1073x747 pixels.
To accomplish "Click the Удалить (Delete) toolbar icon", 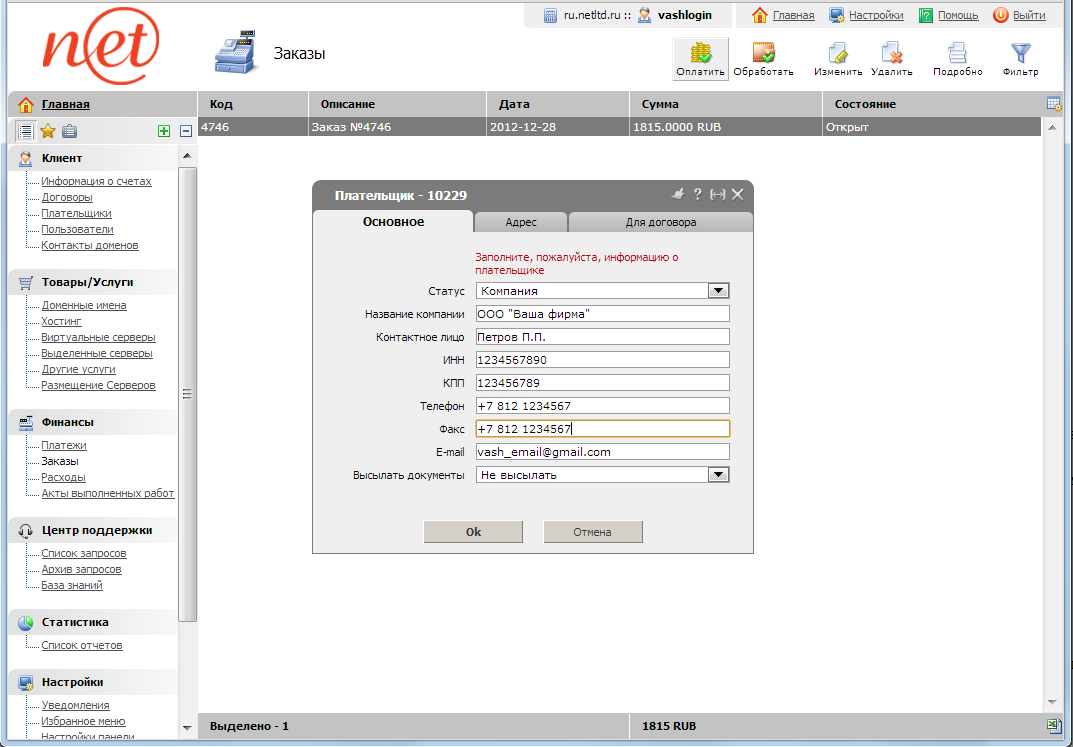I will (x=891, y=54).
